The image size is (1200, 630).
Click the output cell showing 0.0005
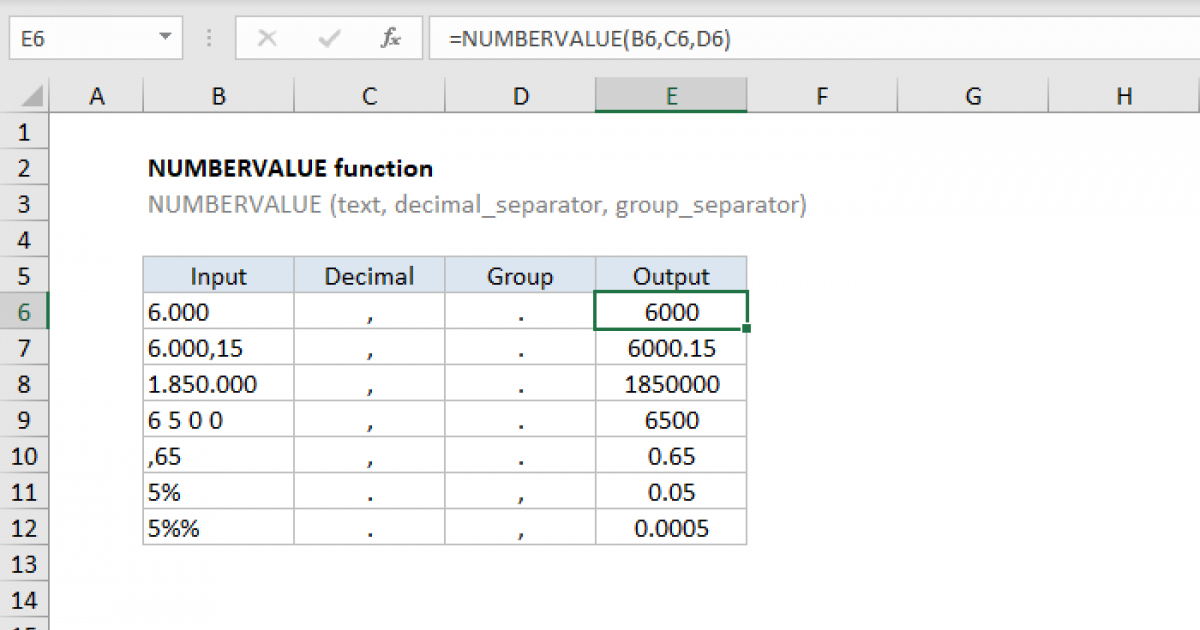point(671,528)
